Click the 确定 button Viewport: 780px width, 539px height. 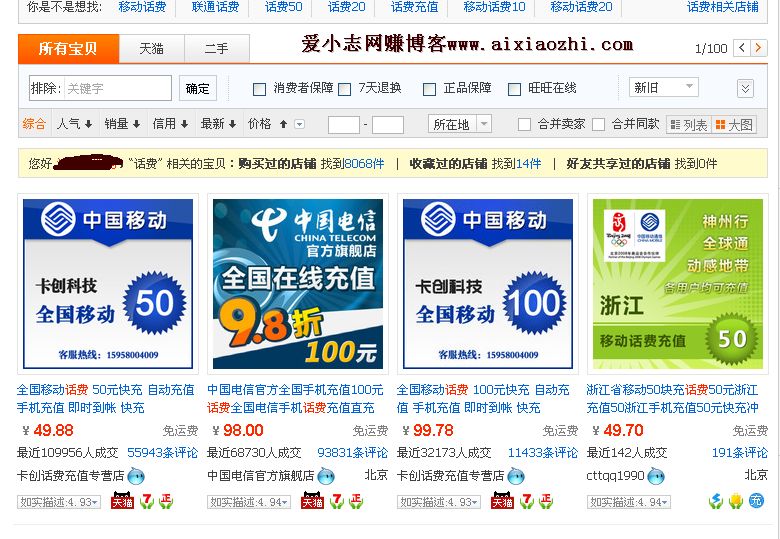(x=197, y=89)
